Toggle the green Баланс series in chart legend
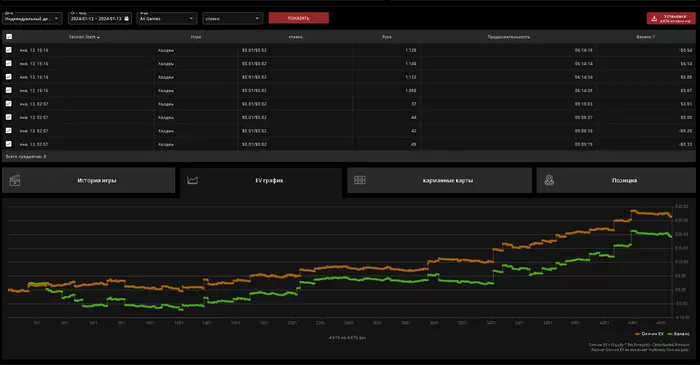 coord(679,334)
